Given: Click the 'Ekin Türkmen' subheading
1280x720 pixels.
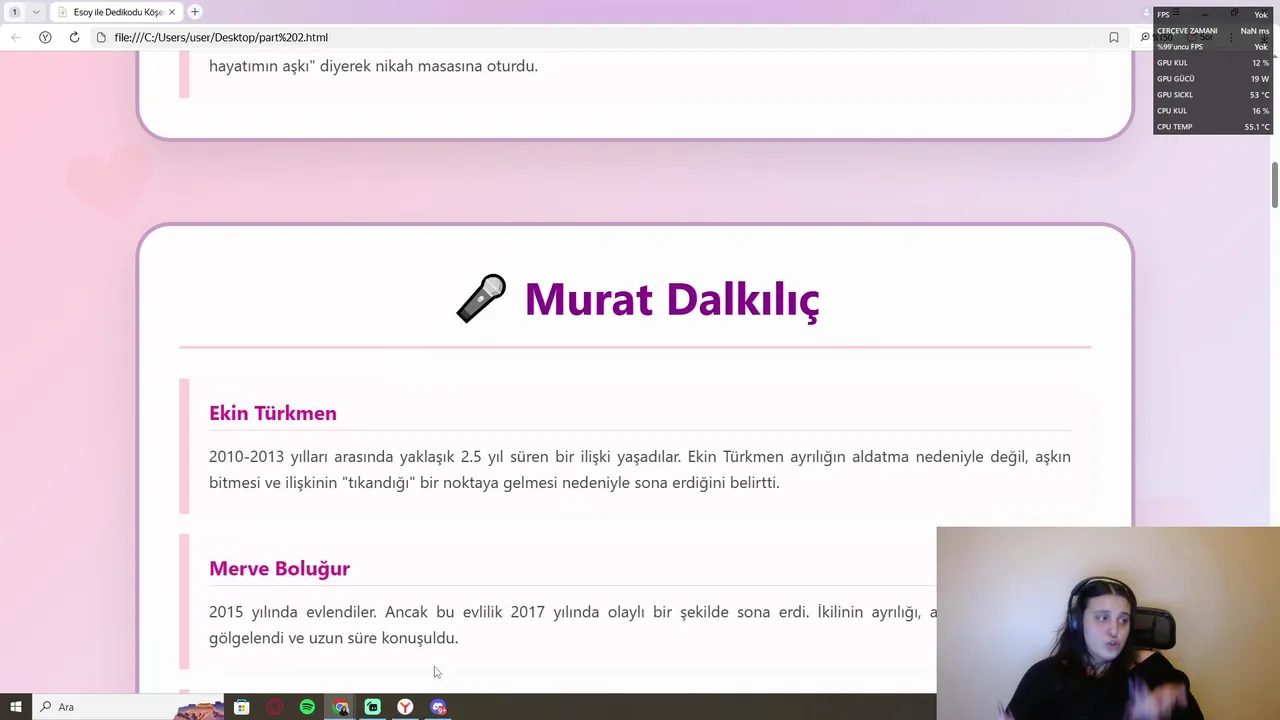Looking at the screenshot, I should [x=272, y=413].
